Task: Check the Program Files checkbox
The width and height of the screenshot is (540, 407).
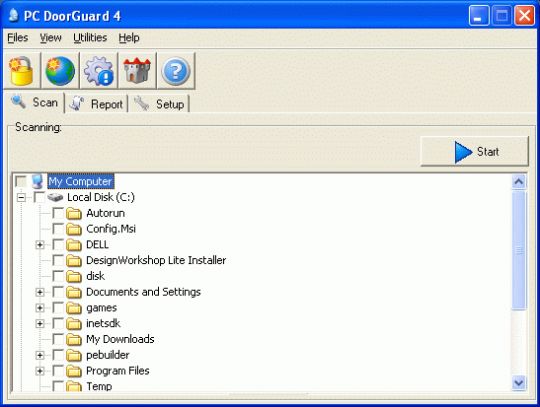Action: tap(58, 371)
